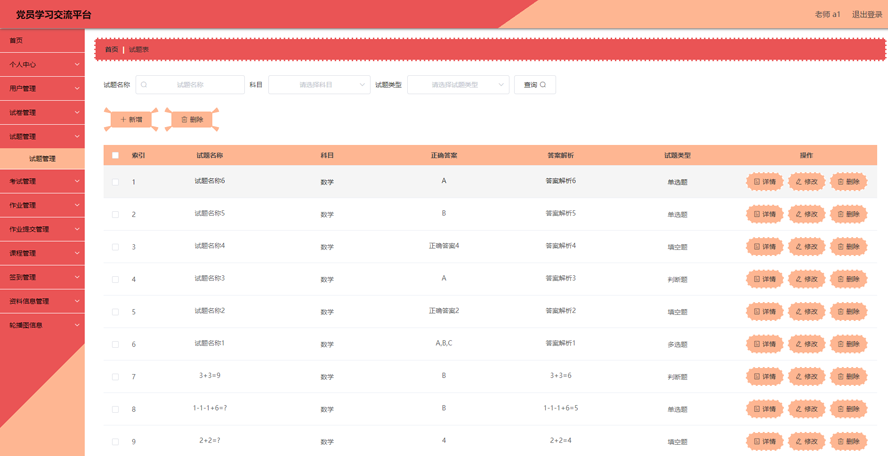Check the checkbox for row 试题名称2

116,312
